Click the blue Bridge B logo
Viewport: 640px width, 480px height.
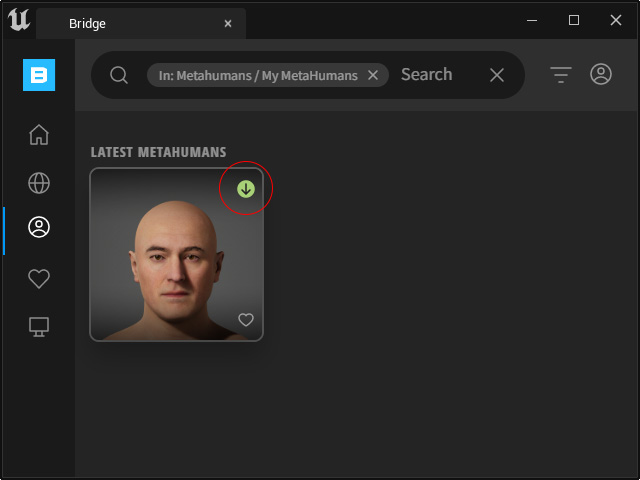(39, 75)
